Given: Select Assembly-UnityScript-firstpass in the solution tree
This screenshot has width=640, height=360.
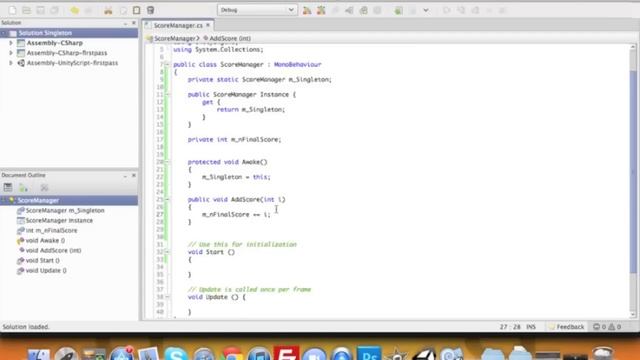Looking at the screenshot, I should point(72,63).
